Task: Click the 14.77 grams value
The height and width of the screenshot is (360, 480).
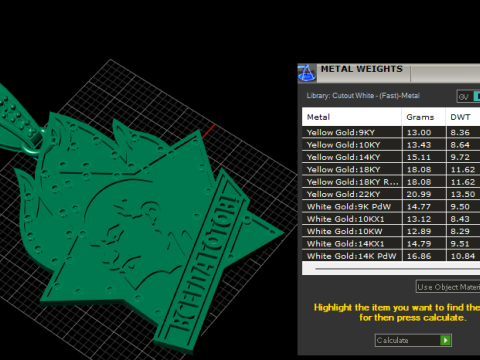Action: (x=419, y=206)
